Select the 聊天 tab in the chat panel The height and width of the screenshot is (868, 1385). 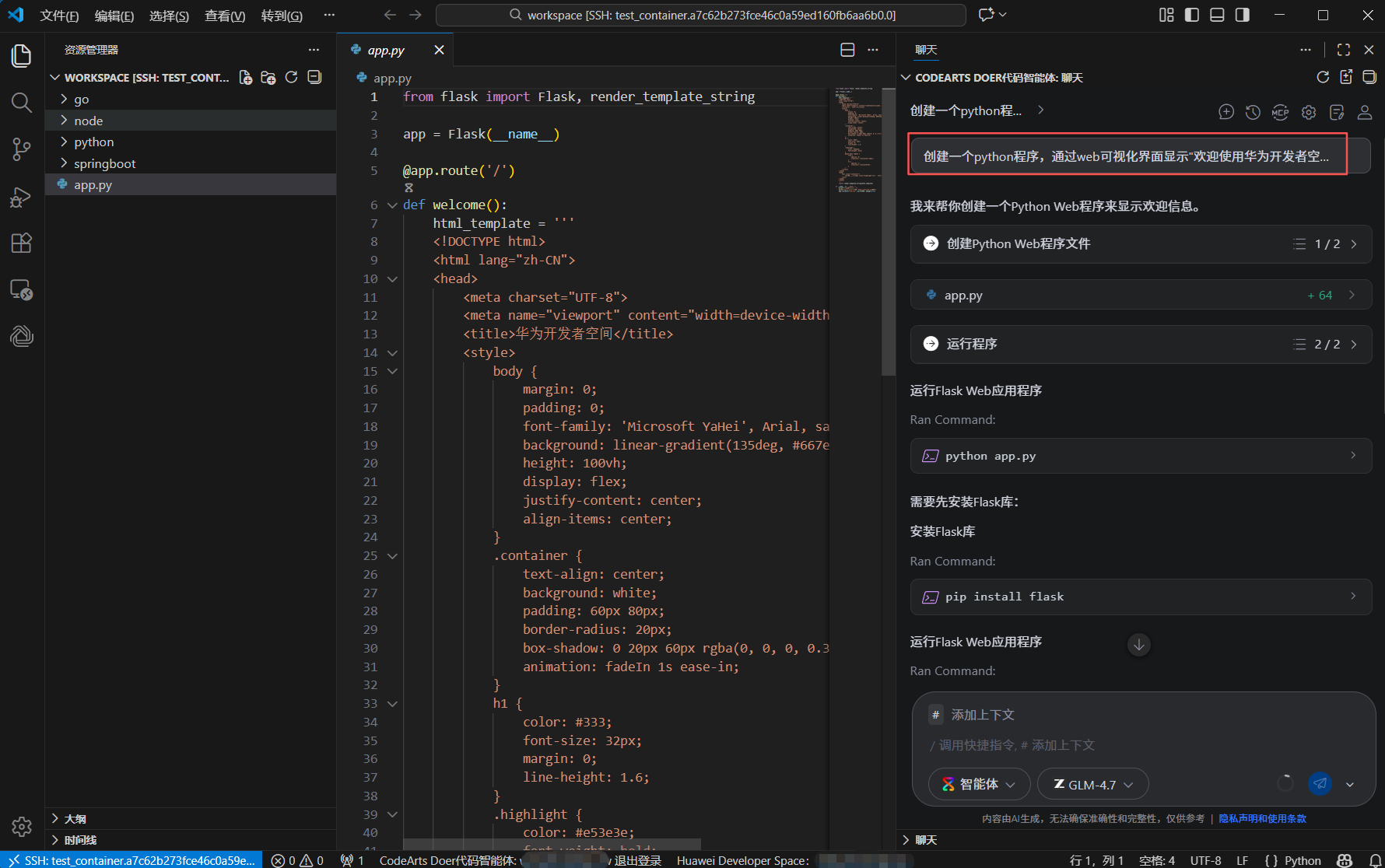[926, 50]
